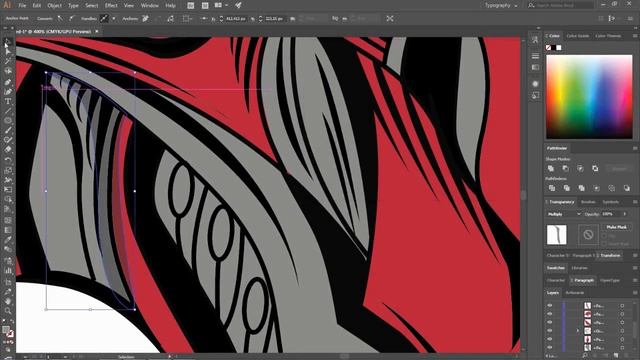Open the Opacity slider arrow
The height and width of the screenshot is (360, 640).
coord(624,214)
